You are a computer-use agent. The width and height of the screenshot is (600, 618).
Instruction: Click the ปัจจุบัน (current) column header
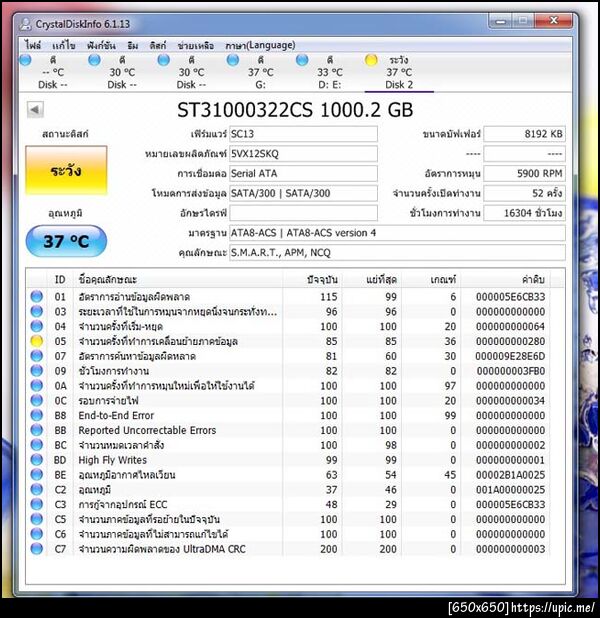pyautogui.click(x=312, y=279)
